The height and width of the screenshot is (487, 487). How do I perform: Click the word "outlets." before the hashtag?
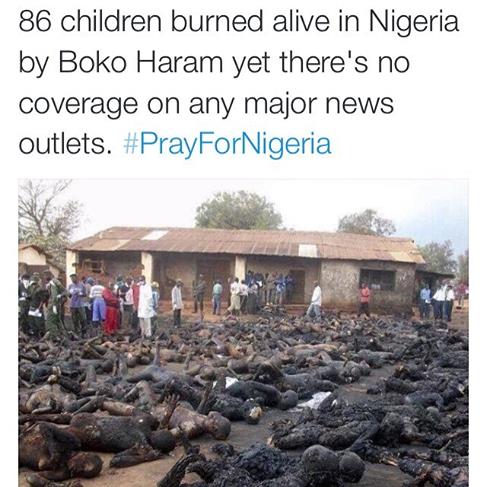[x=65, y=144]
